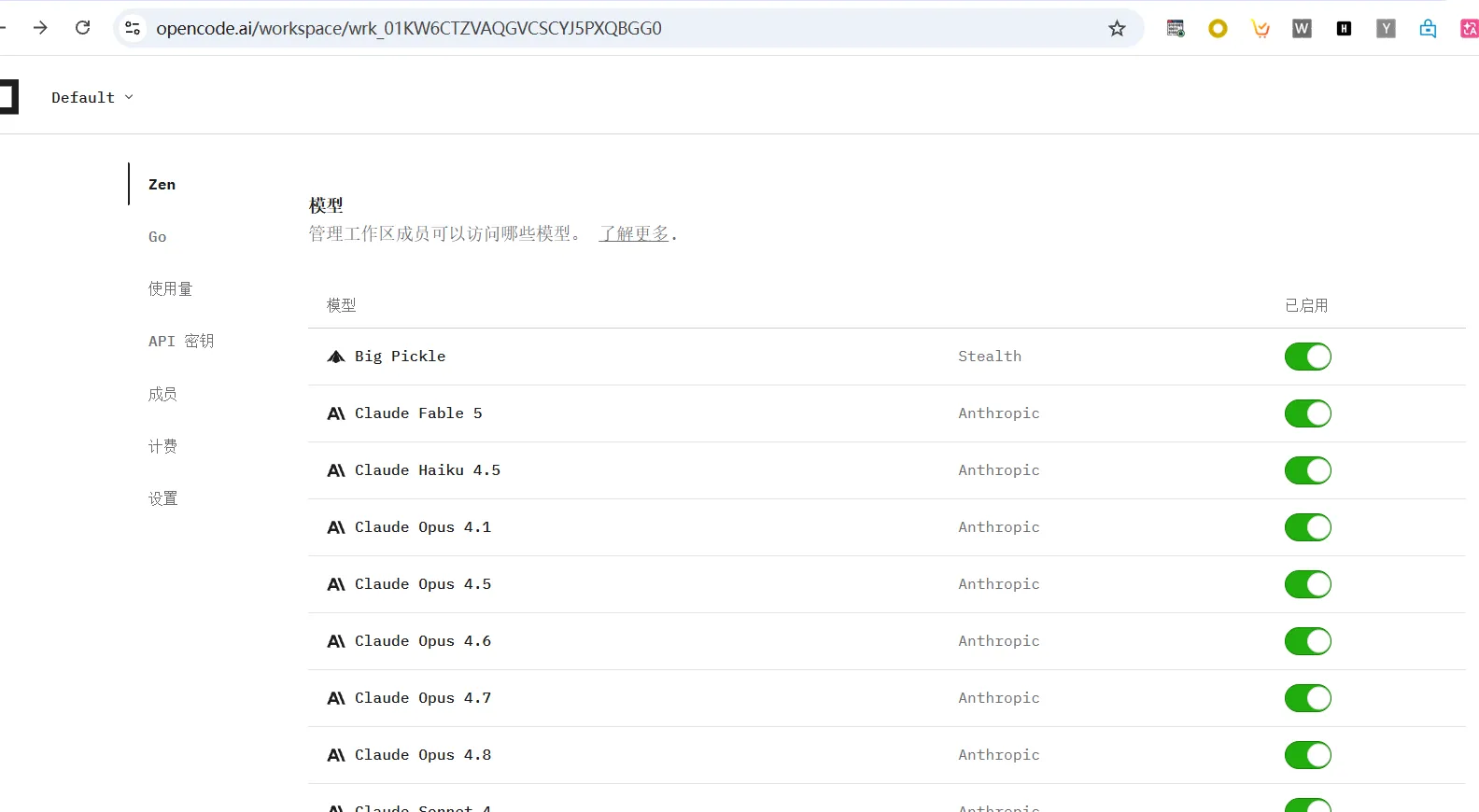Reload the page with the refresh icon
The image size is (1479, 812).
83,28
